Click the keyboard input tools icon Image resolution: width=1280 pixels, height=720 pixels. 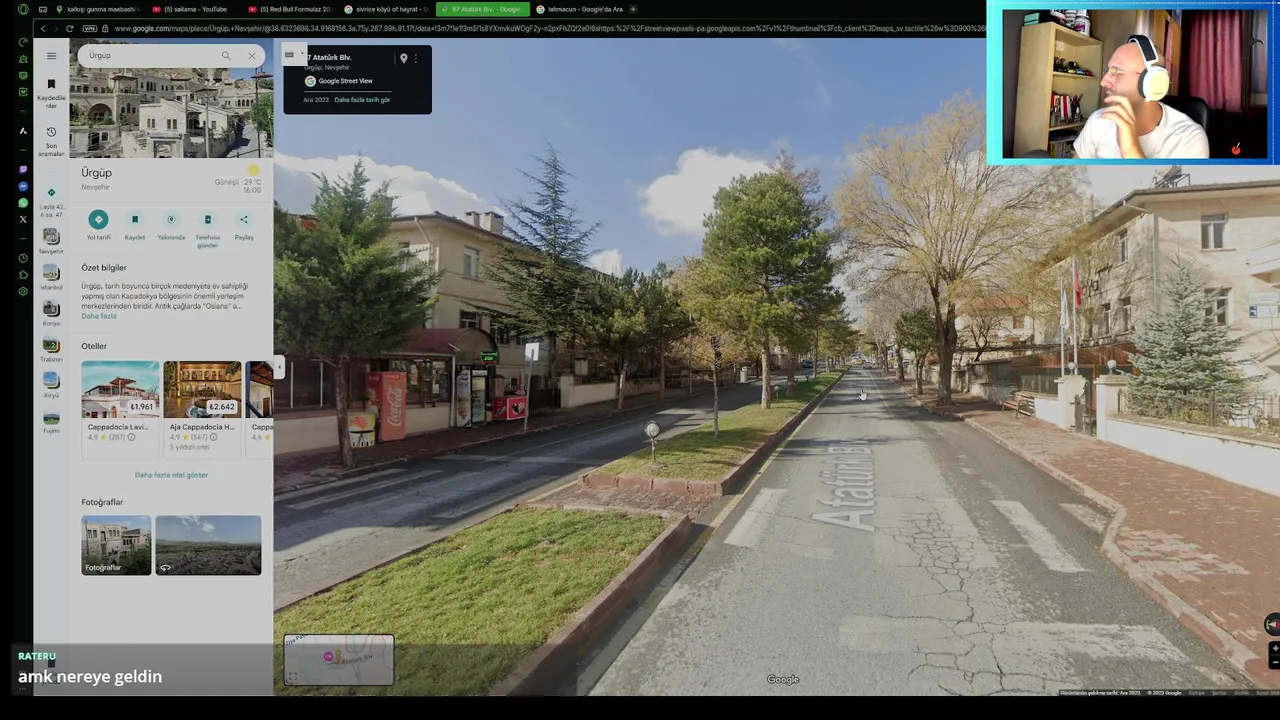290,55
